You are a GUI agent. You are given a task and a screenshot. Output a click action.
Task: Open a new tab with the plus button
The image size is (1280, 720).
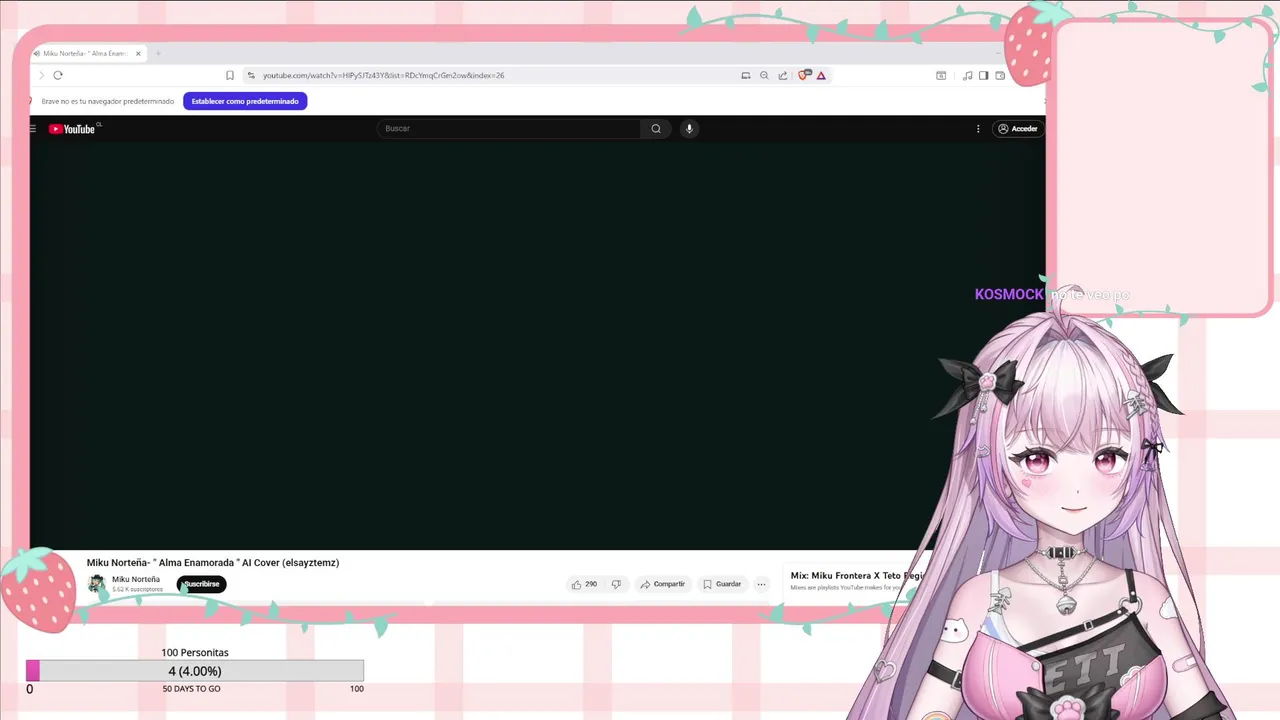158,53
